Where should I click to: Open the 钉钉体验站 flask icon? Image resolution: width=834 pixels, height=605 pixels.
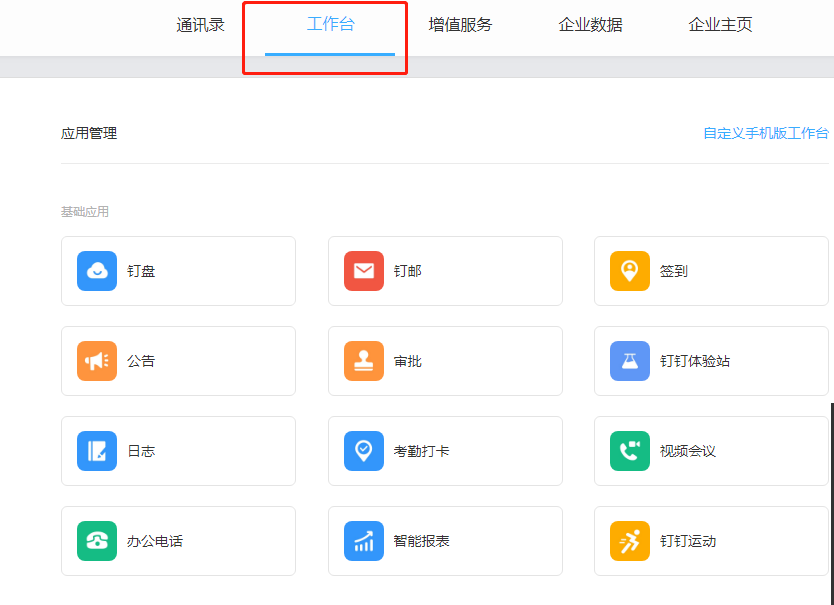(630, 361)
